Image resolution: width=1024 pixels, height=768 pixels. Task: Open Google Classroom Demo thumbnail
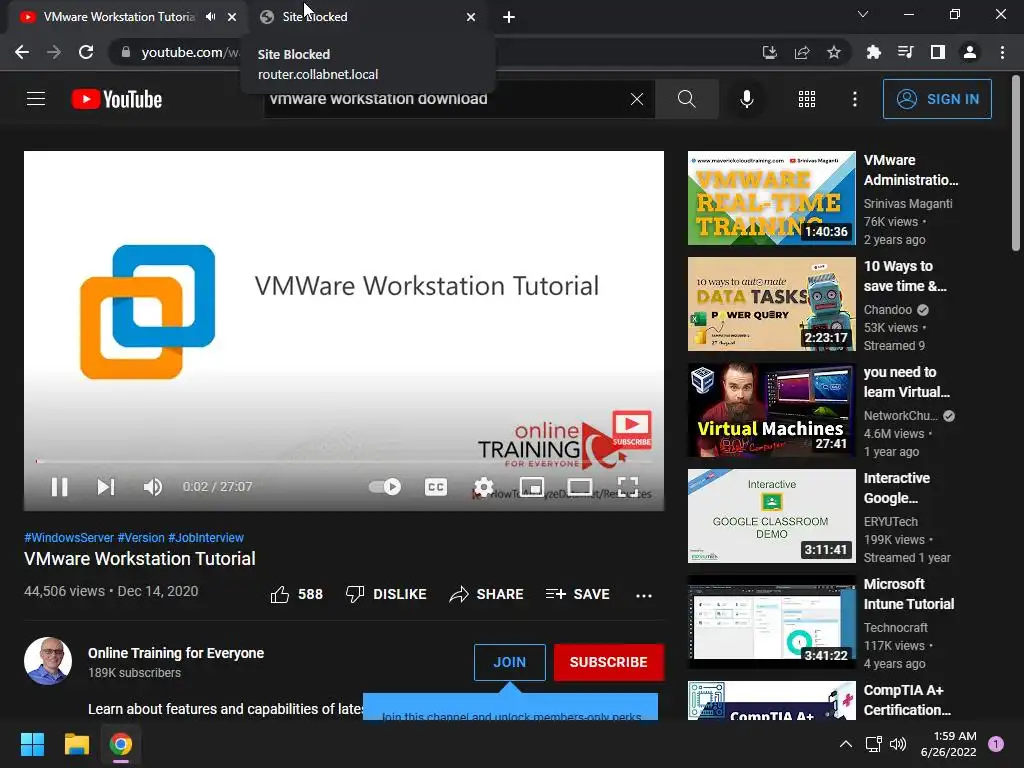pyautogui.click(x=771, y=516)
